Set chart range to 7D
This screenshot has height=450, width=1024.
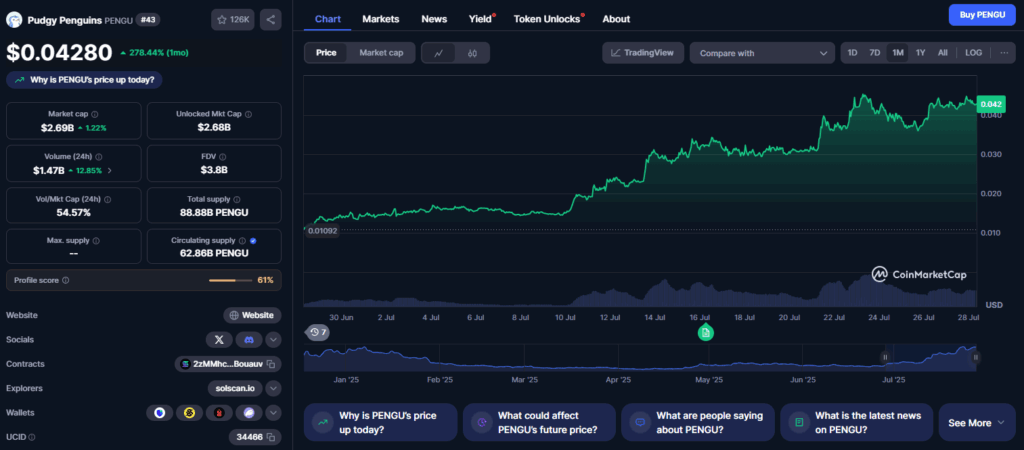(x=874, y=53)
